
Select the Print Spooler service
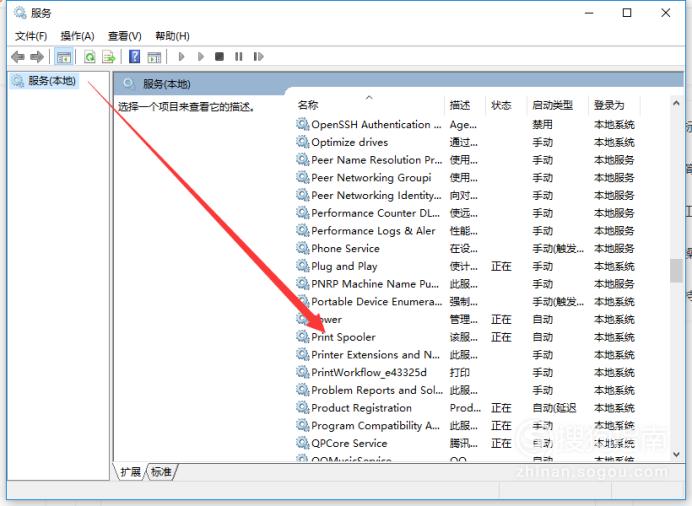pyautogui.click(x=343, y=337)
